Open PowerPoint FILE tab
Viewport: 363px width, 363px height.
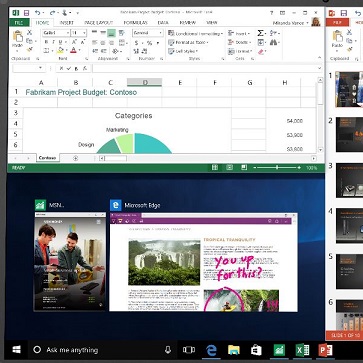click(337, 23)
